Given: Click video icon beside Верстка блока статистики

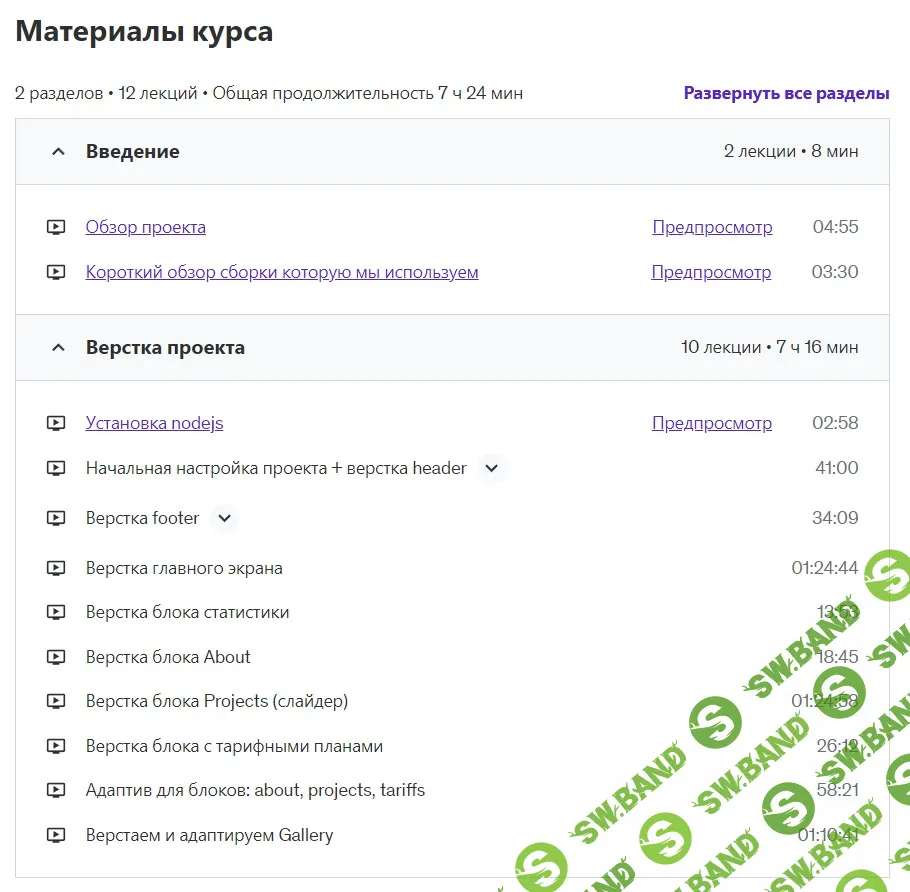Looking at the screenshot, I should [x=56, y=612].
